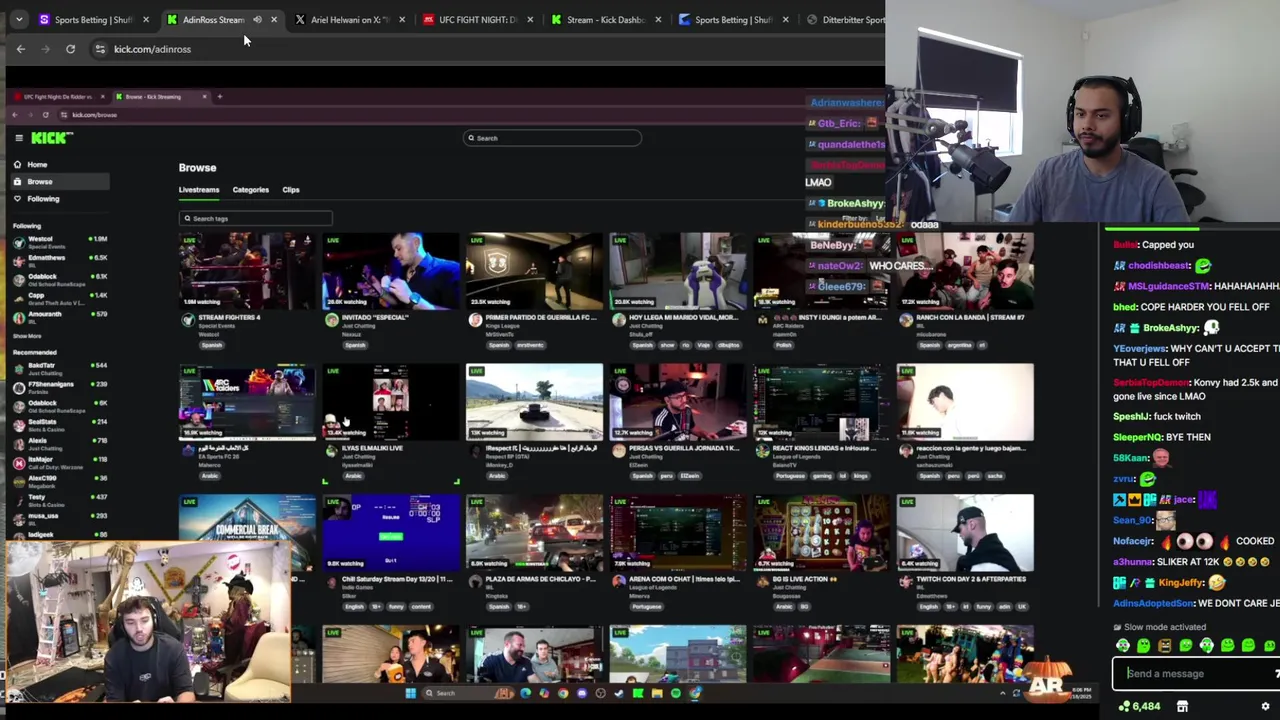Click SleeperNQ username in chat
This screenshot has width=1280, height=720.
(1137, 437)
